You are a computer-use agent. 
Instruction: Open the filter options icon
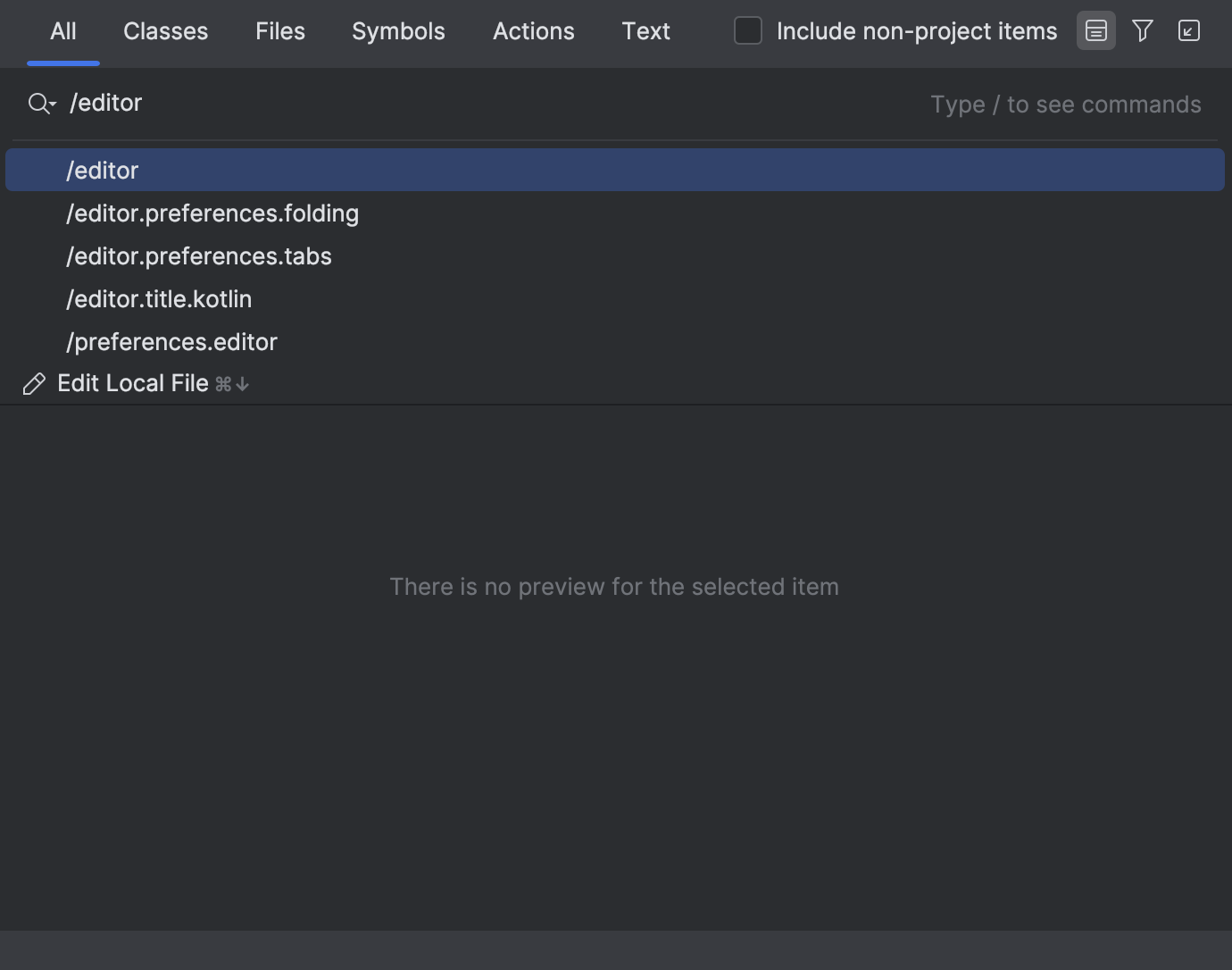1143,30
